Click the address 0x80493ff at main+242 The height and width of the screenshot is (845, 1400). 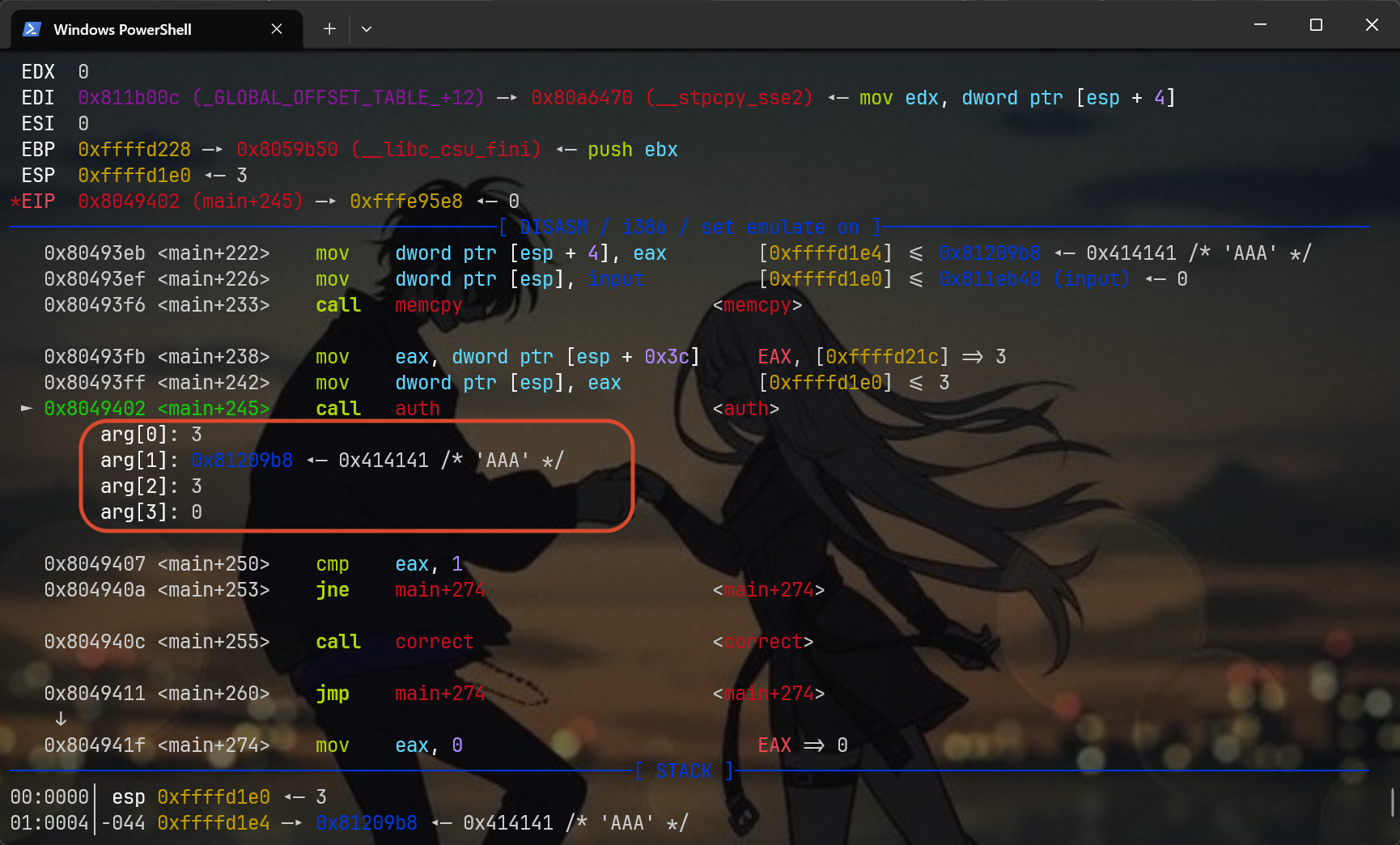click(95, 383)
